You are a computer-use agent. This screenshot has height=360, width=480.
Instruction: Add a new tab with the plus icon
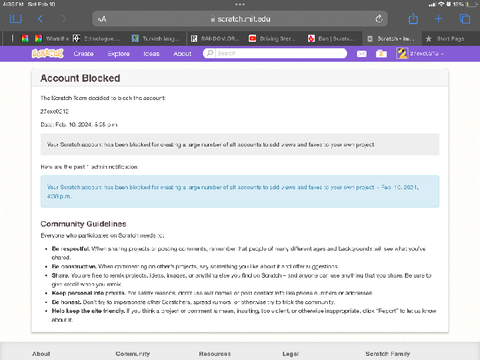tap(439, 19)
